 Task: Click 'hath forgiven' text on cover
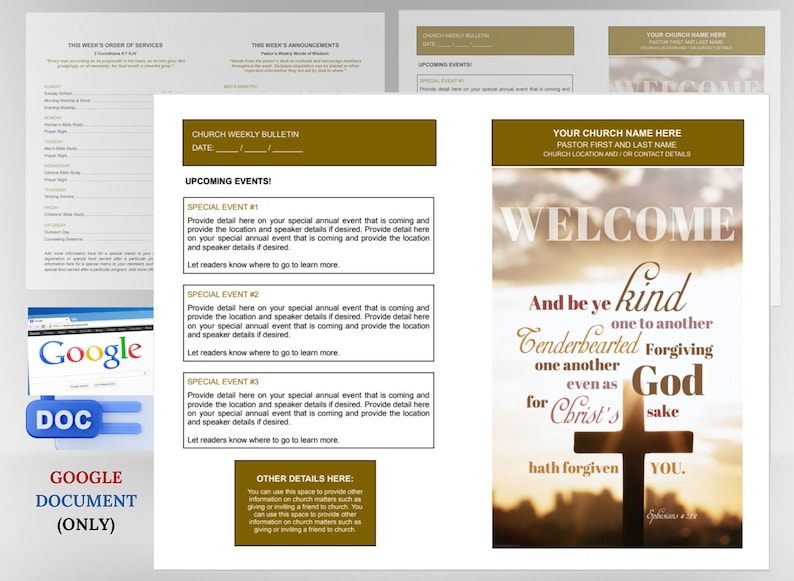point(573,467)
